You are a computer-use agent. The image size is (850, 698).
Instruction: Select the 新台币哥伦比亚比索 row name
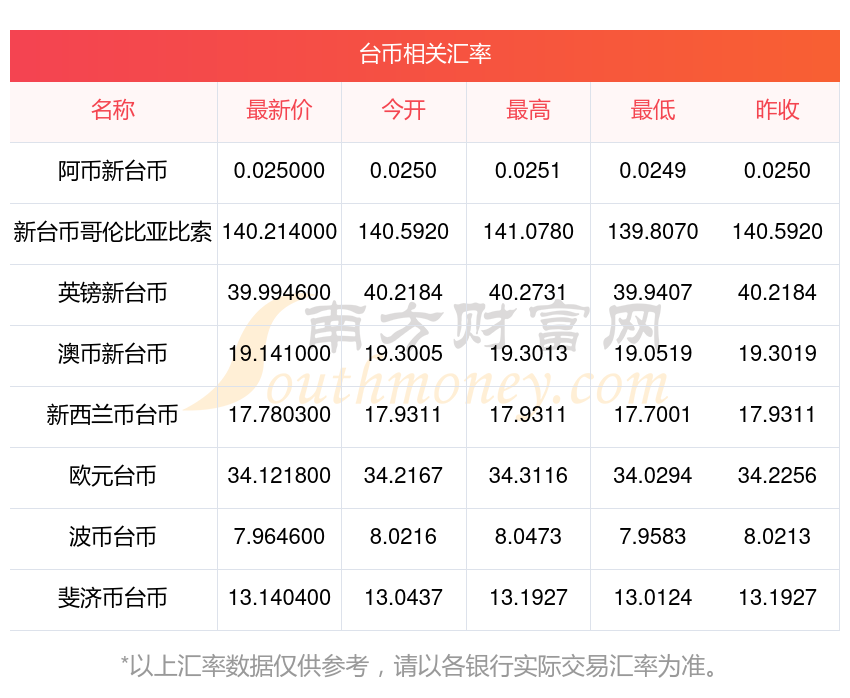coord(113,232)
